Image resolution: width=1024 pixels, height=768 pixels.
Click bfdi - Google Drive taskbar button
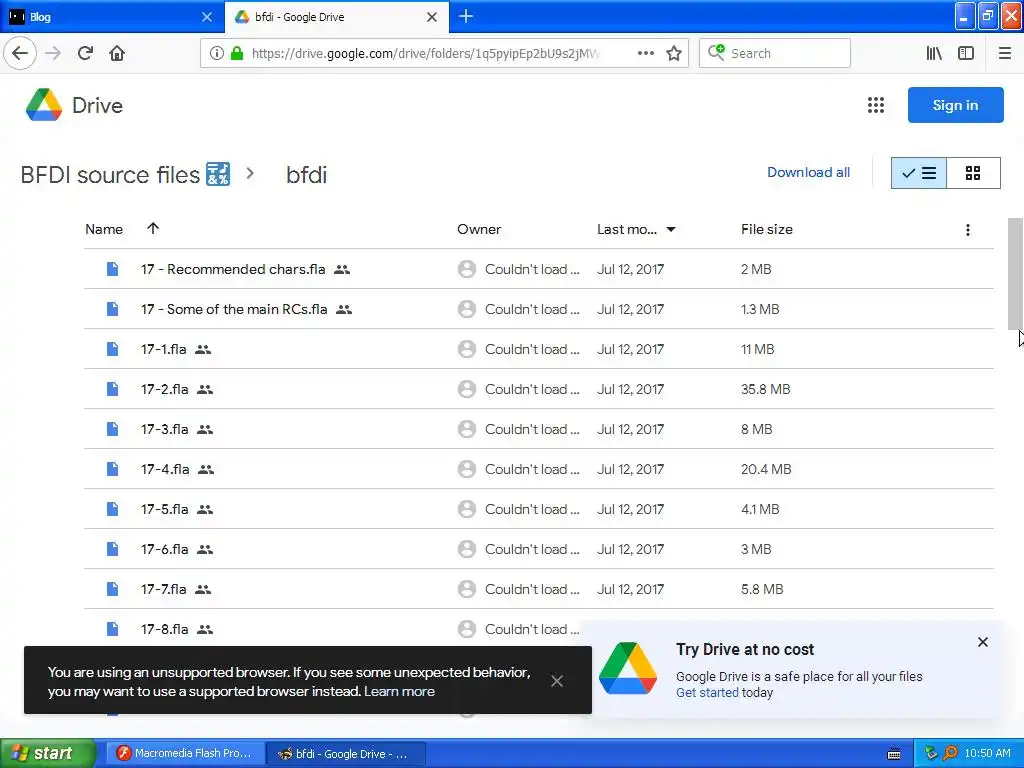(x=347, y=754)
